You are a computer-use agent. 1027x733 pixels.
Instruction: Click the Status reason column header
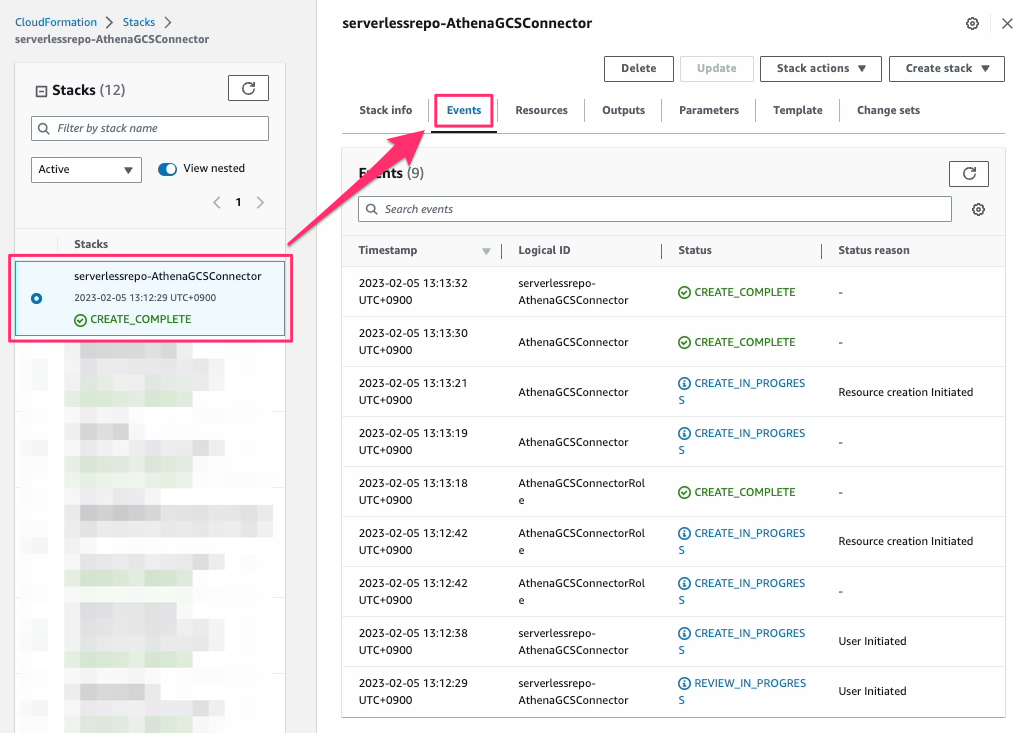tap(874, 250)
